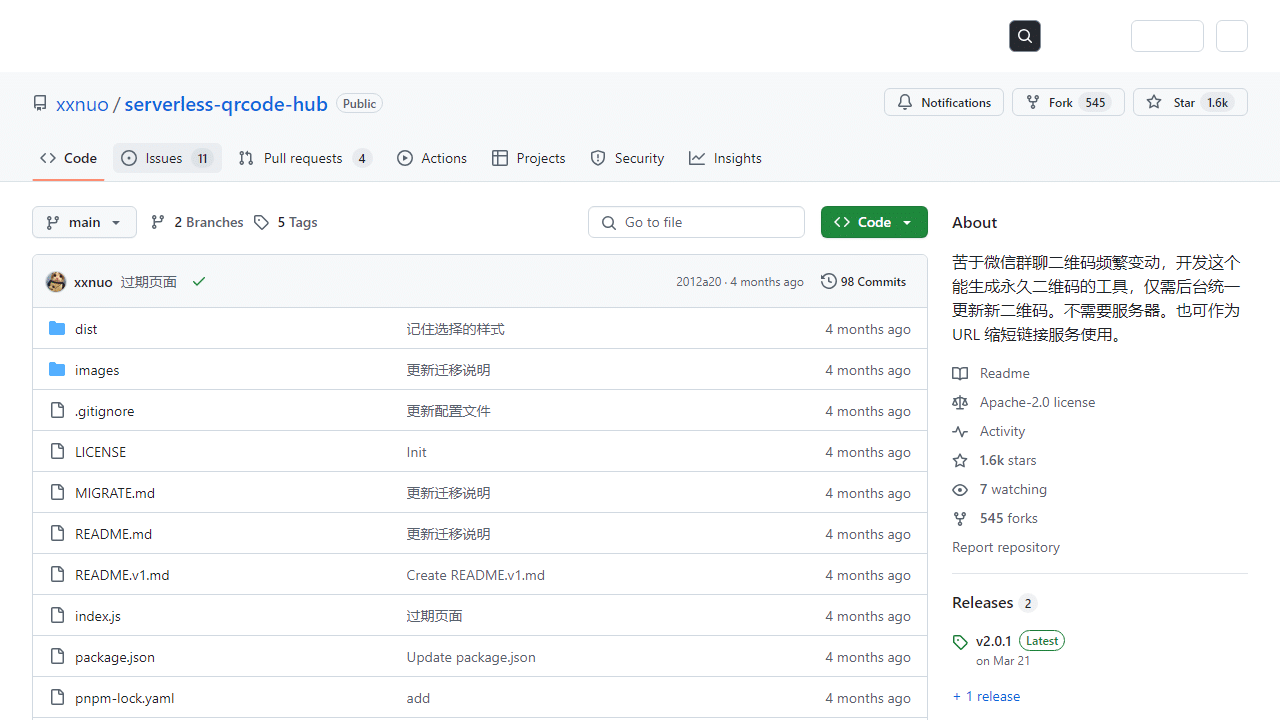The height and width of the screenshot is (720, 1280).
Task: Click the .gitignore file icon
Action: 57,411
